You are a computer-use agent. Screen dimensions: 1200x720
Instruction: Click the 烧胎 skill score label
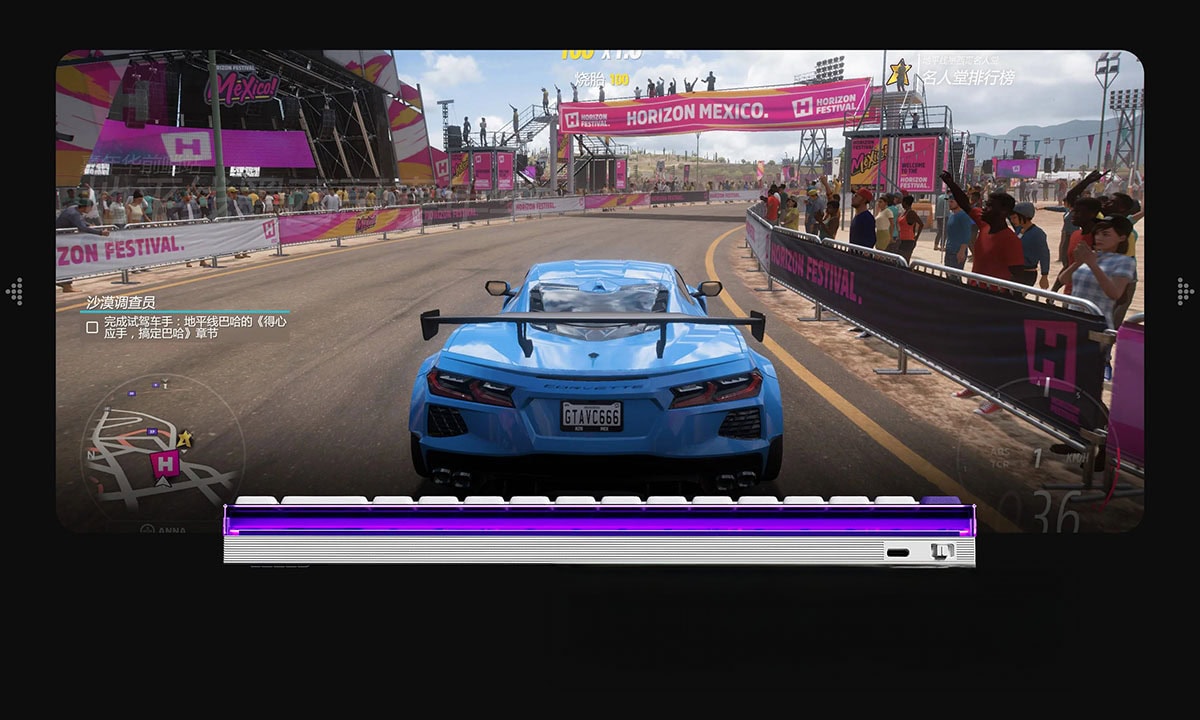tap(588, 79)
